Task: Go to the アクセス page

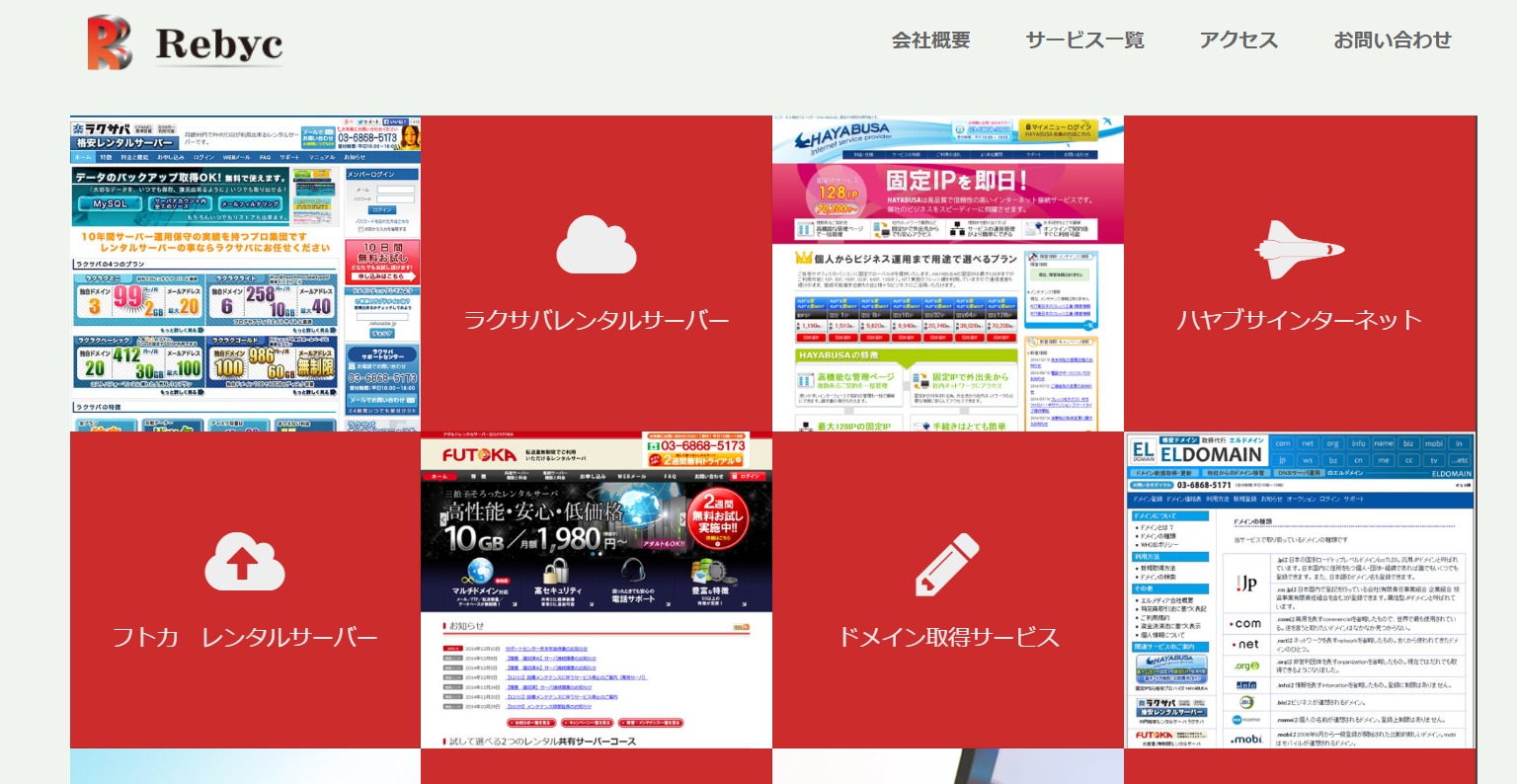Action: coord(1238,40)
